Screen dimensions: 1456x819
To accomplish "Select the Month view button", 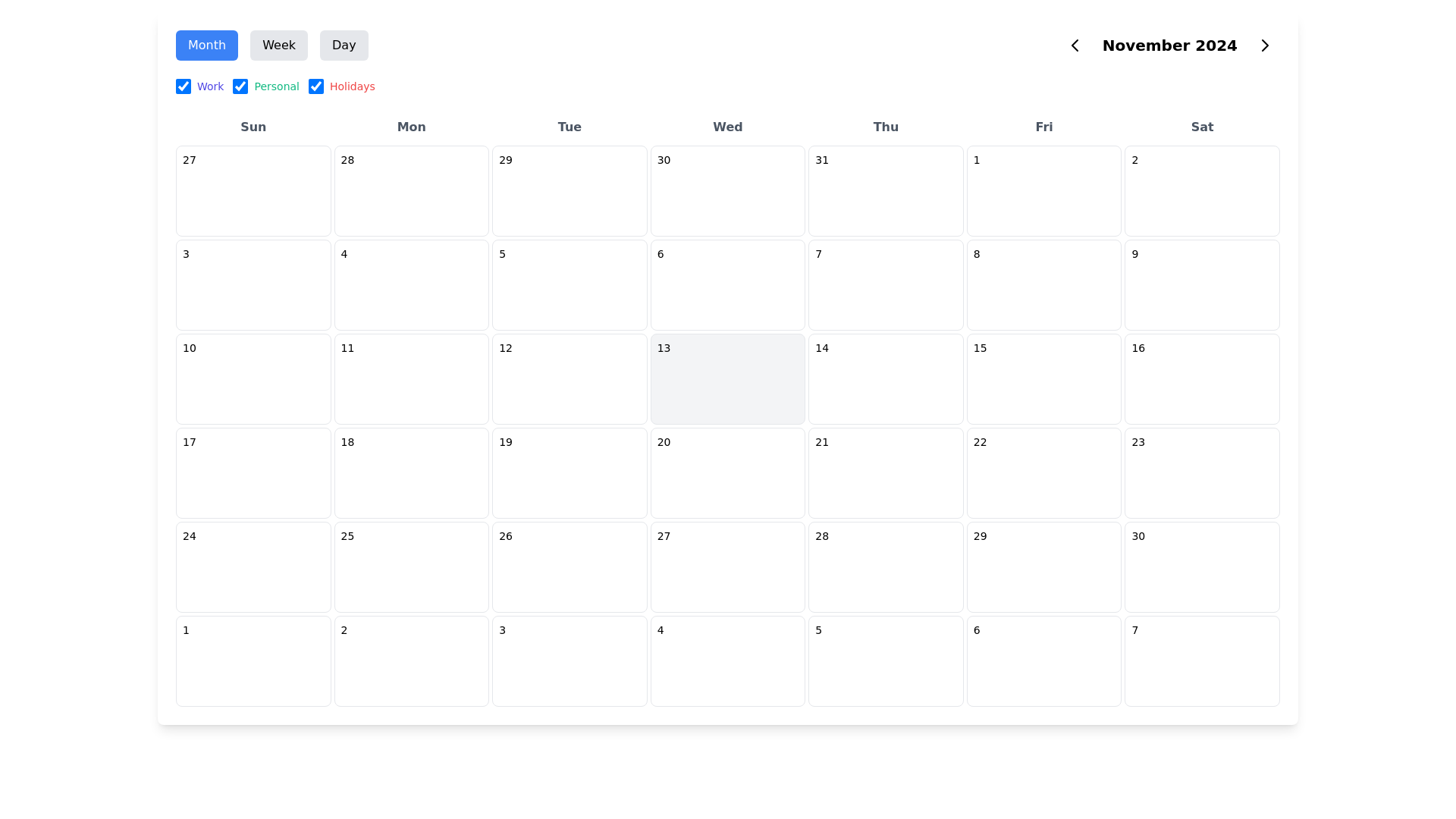I will (x=206, y=45).
